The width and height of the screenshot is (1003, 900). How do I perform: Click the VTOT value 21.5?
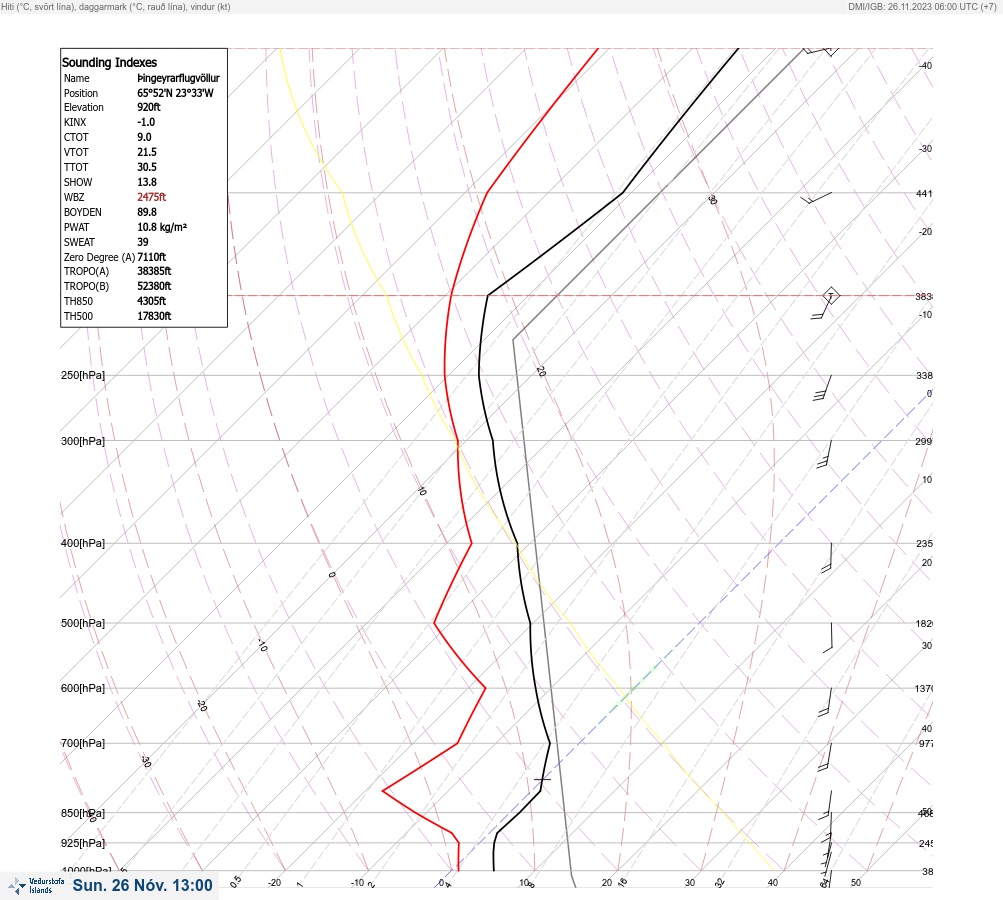[x=147, y=152]
